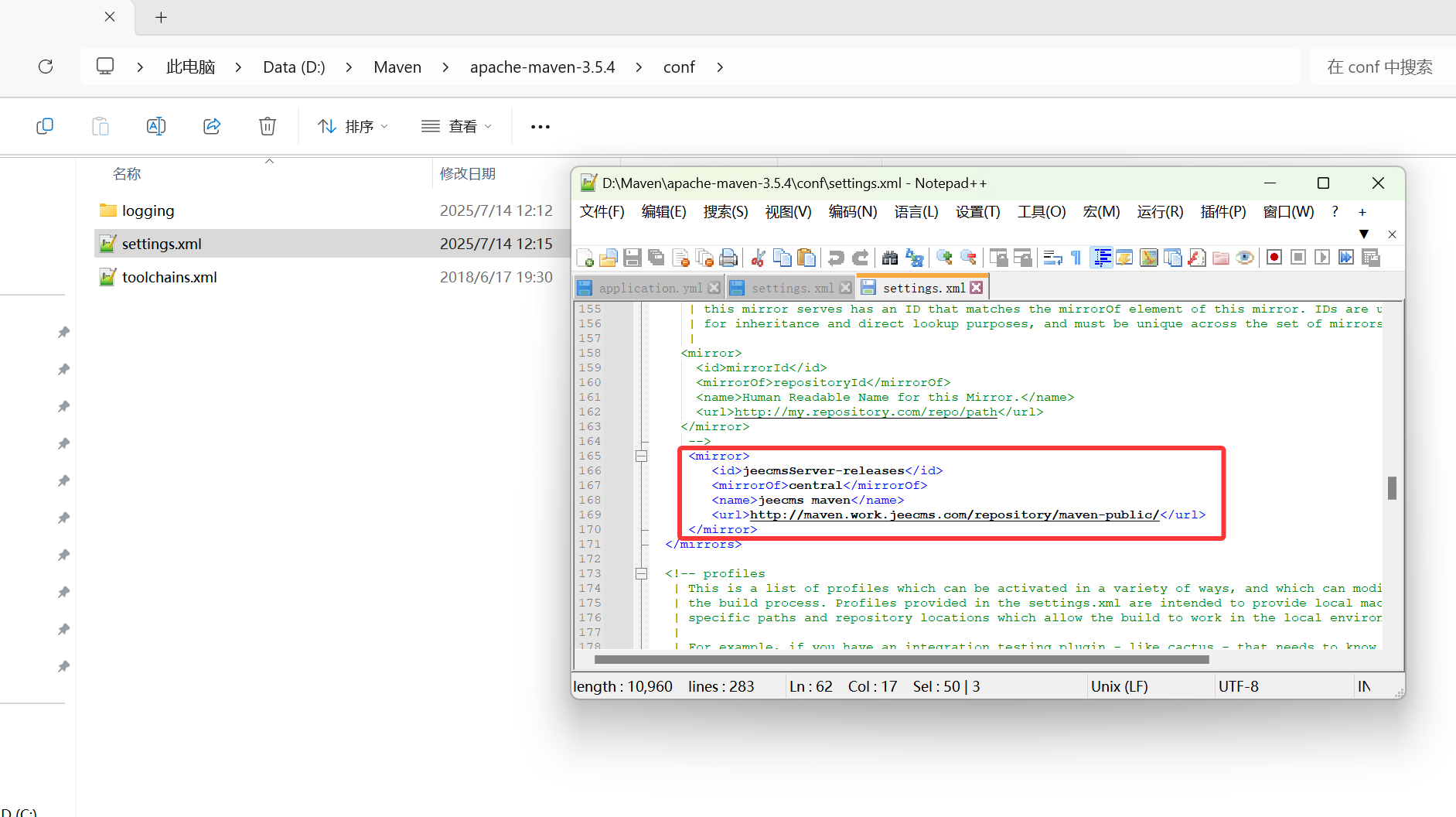Switch to the application.yml tab
This screenshot has height=817, width=1456.
click(650, 288)
